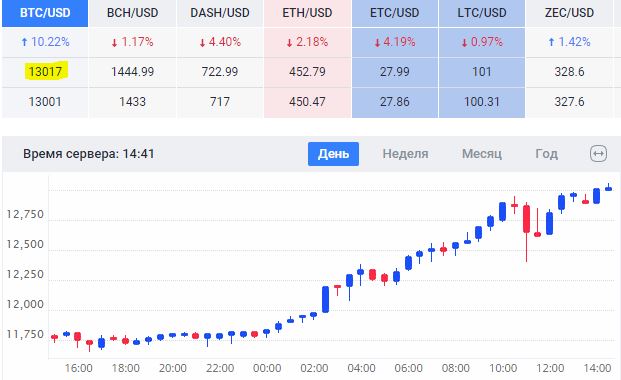Switch chart to Месяц (month) period
This screenshot has height=380, width=621.
click(x=482, y=154)
